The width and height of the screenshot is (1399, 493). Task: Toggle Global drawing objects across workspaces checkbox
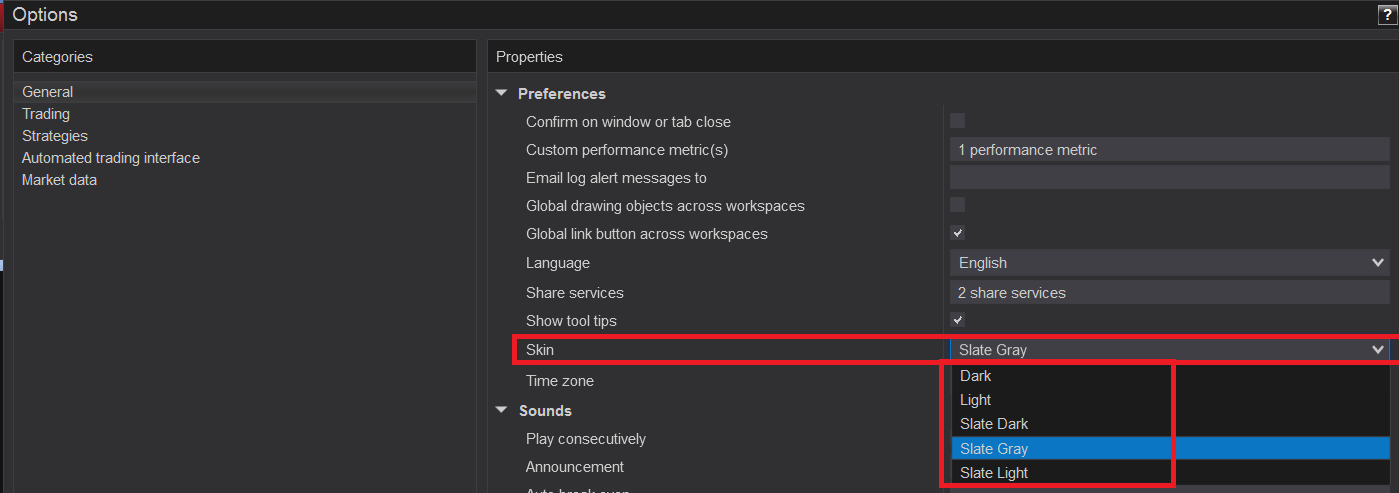pos(957,205)
